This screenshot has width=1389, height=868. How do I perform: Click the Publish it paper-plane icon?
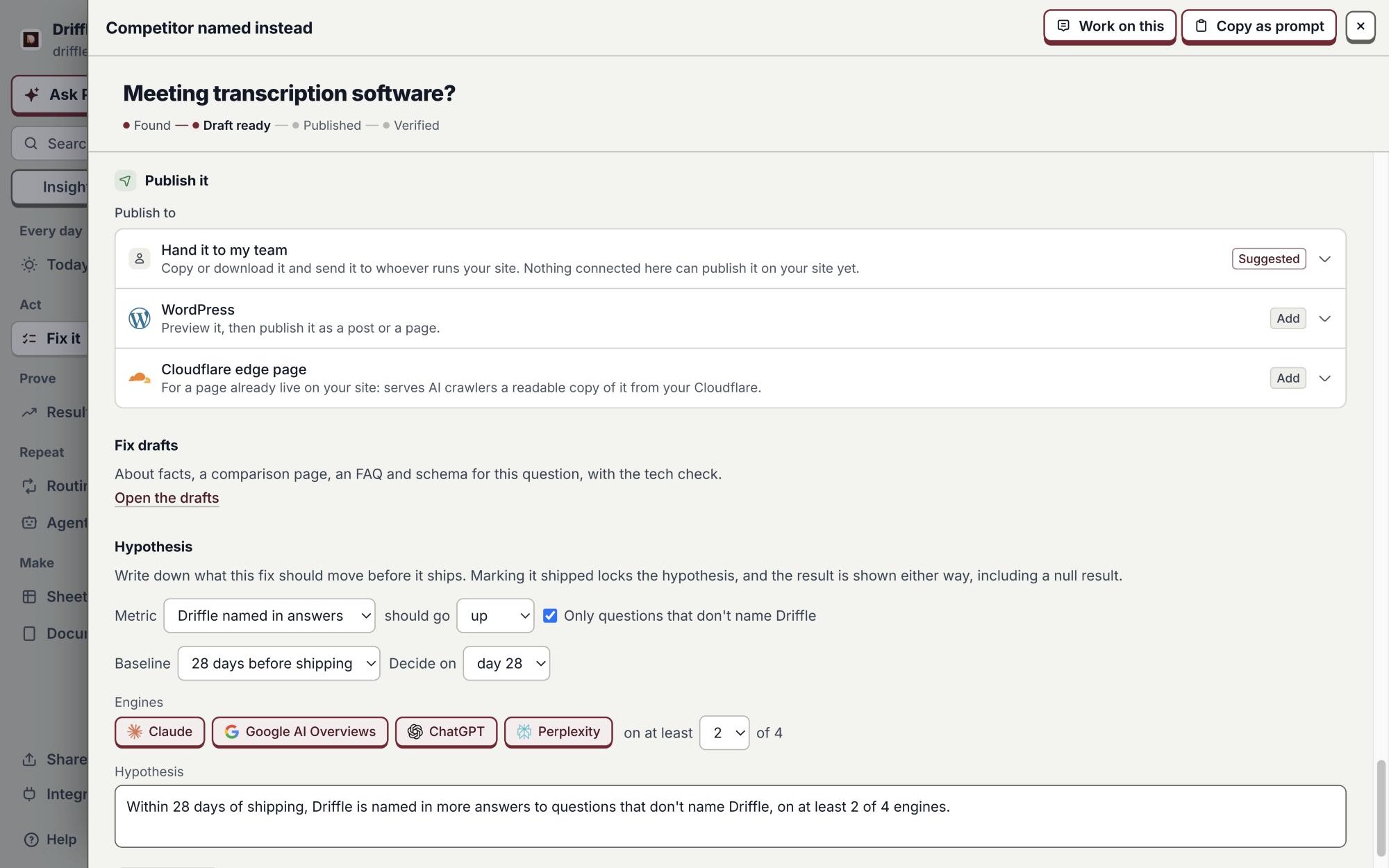(x=125, y=181)
